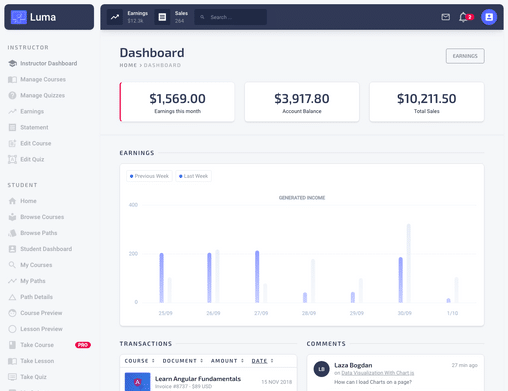Open the Earnings trend icon in top bar
Viewport: 508px width, 391px height.
point(115,17)
